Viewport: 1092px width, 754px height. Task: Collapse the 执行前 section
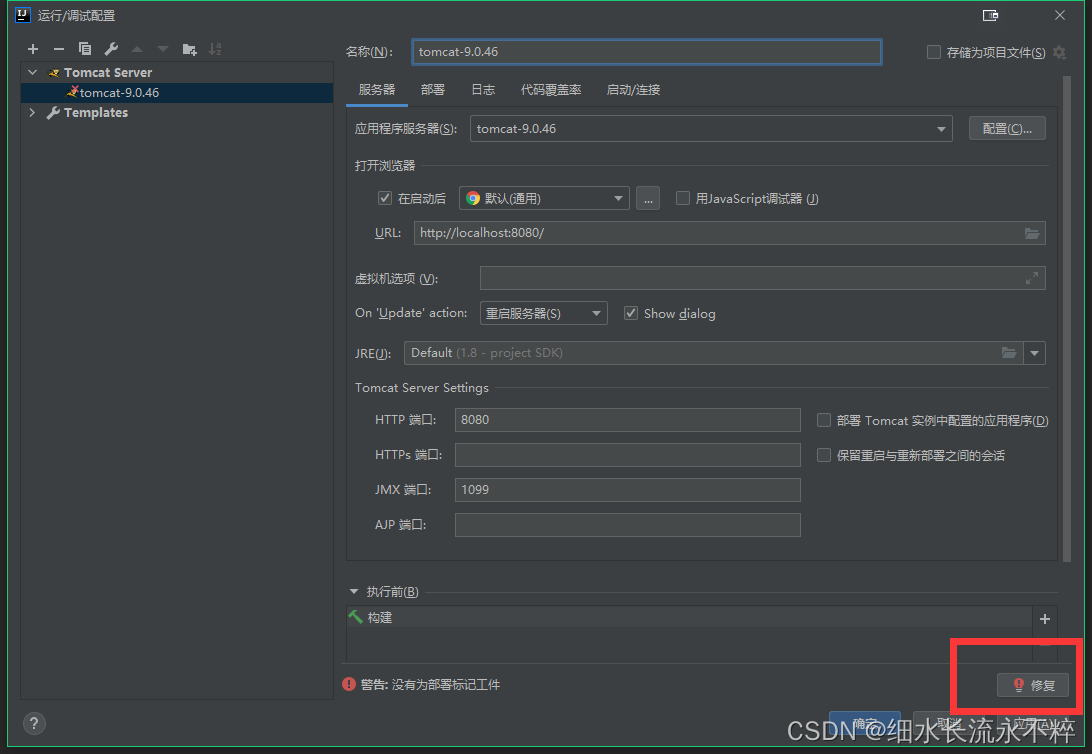click(354, 592)
